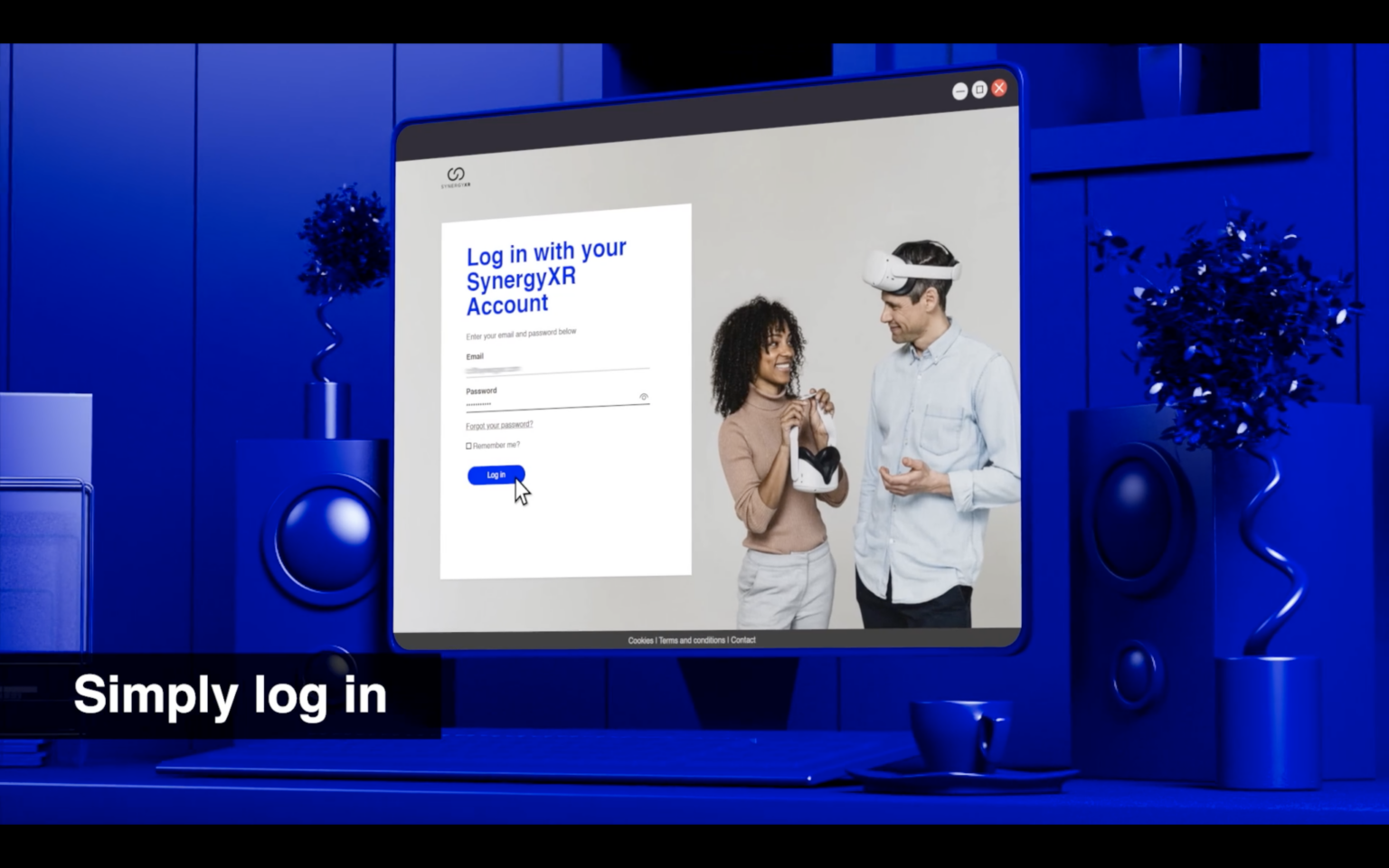This screenshot has height=868, width=1389.
Task: Click the Password label text
Action: coord(481,391)
